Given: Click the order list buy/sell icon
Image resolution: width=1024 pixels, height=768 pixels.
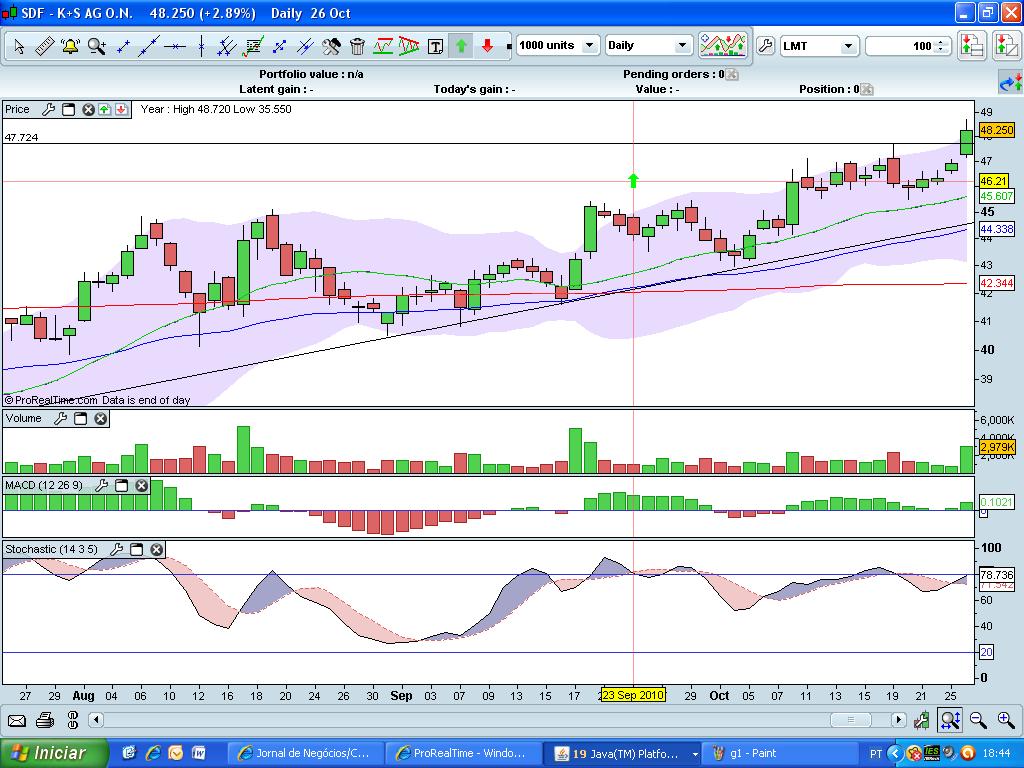Looking at the screenshot, I should point(972,46).
